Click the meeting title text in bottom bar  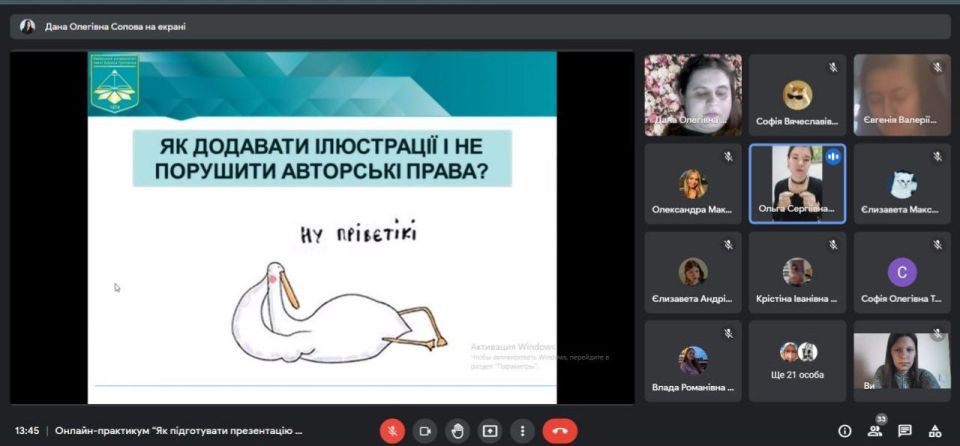point(178,431)
